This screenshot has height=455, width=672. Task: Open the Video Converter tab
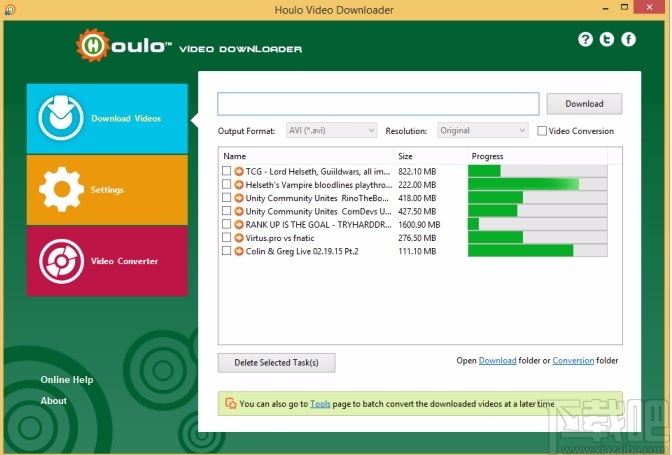pos(107,261)
